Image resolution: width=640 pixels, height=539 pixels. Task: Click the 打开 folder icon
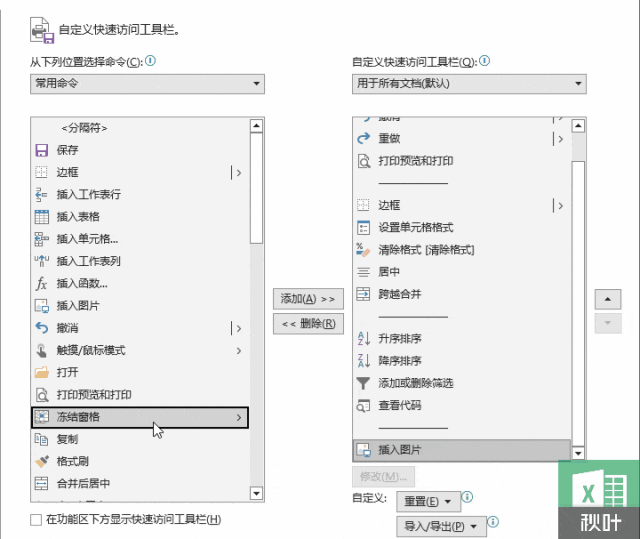tap(42, 373)
